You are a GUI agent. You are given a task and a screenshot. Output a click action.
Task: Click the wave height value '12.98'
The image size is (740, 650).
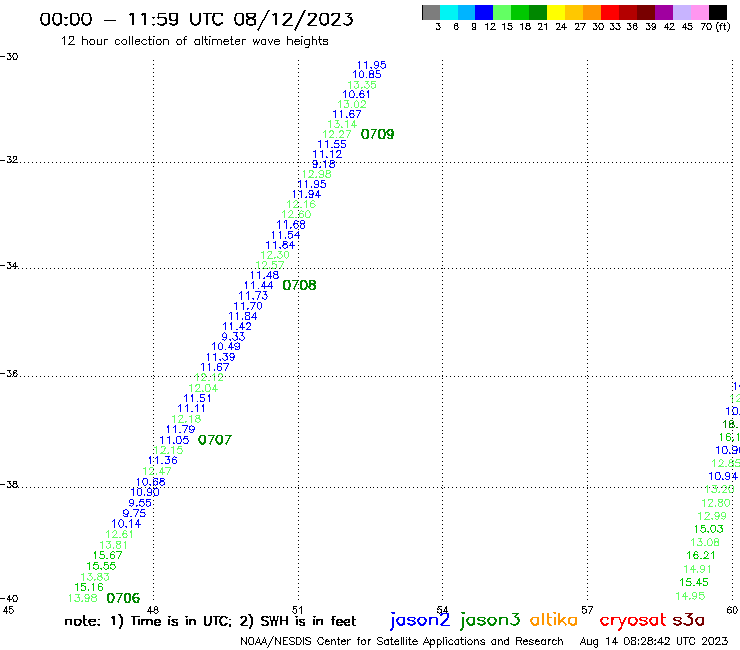point(317,174)
